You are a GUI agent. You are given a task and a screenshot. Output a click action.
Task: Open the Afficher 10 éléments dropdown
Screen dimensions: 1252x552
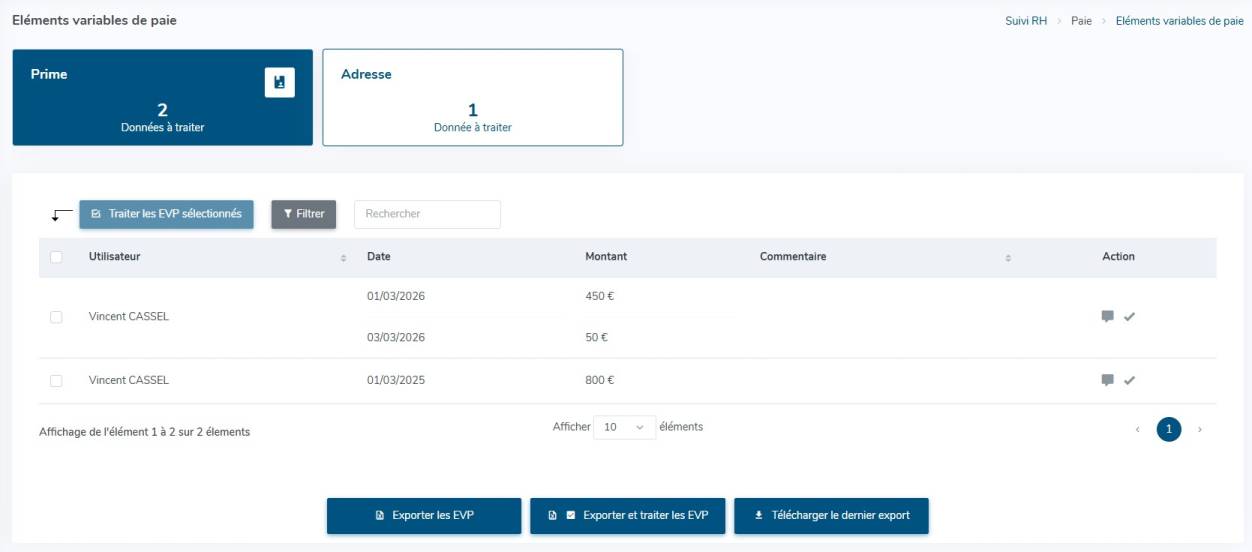pos(624,427)
